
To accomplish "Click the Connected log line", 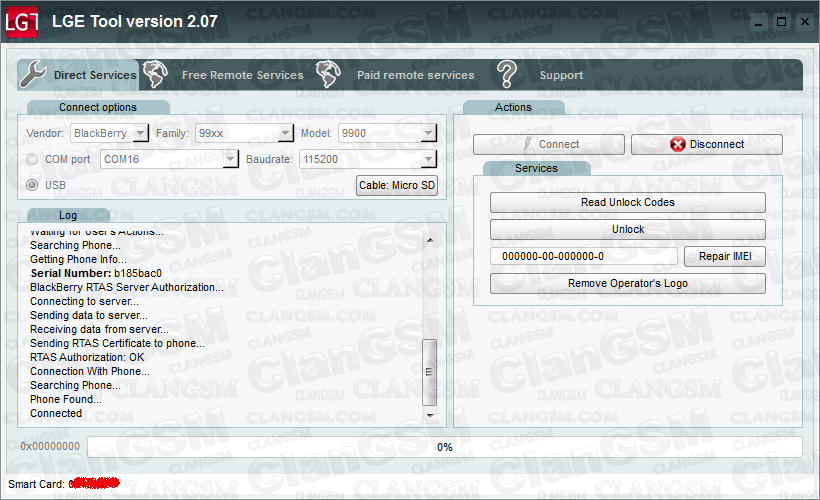I will pos(56,413).
